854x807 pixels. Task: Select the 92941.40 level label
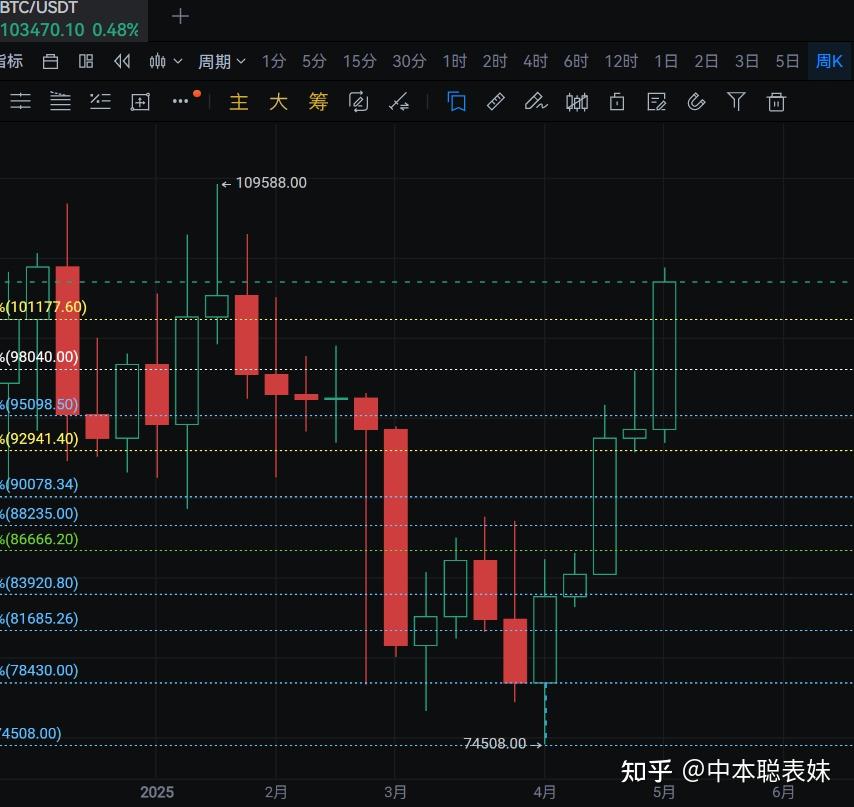click(x=39, y=439)
